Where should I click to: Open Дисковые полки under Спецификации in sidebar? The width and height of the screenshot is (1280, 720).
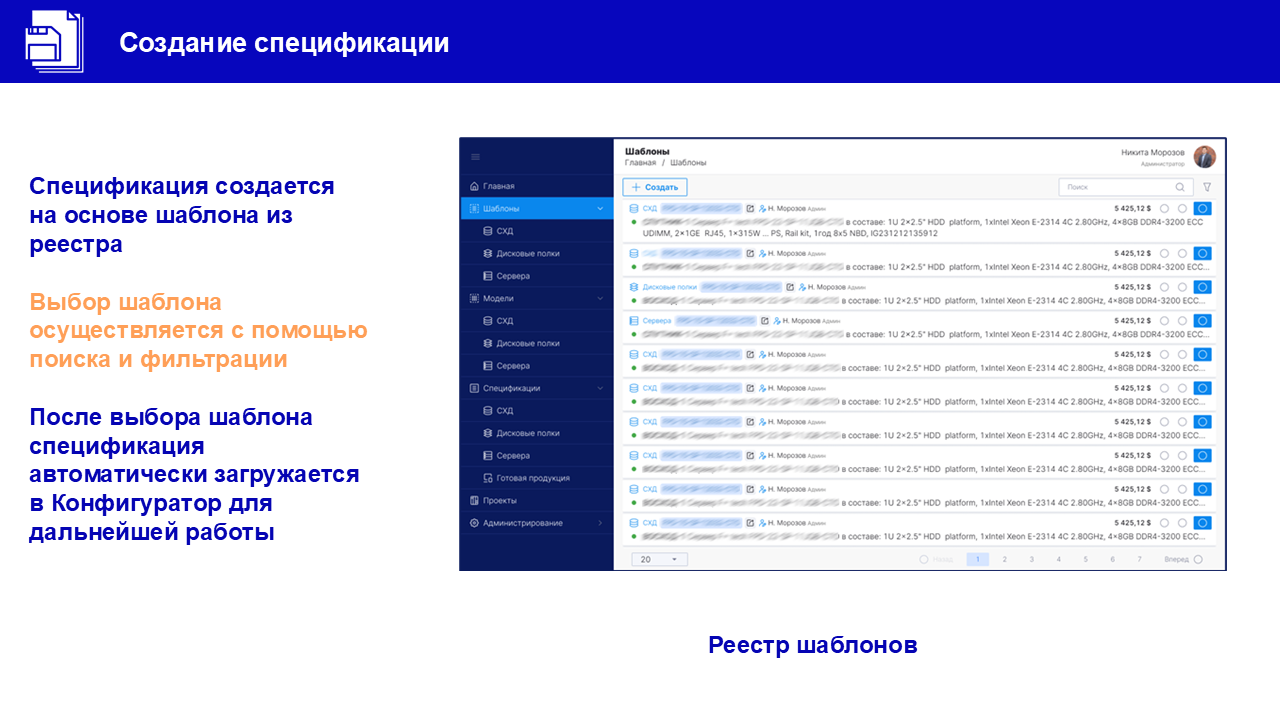(x=537, y=433)
